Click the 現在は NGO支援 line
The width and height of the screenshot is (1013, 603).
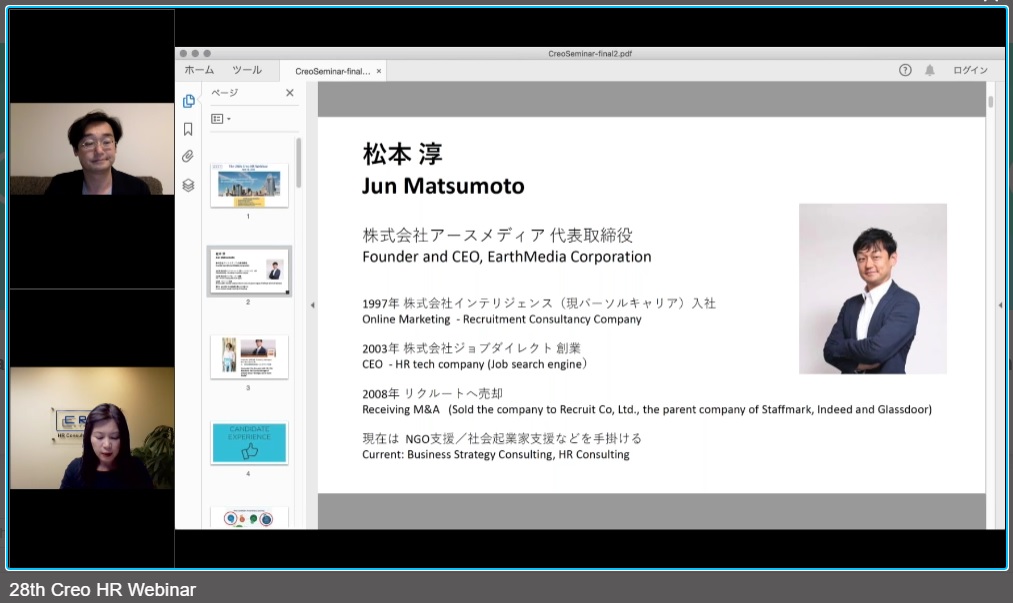coord(502,439)
